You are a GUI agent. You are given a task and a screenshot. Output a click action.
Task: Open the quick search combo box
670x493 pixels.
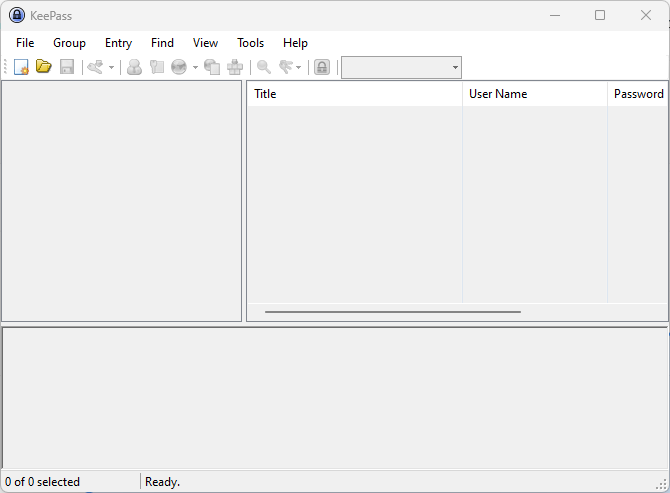point(401,67)
